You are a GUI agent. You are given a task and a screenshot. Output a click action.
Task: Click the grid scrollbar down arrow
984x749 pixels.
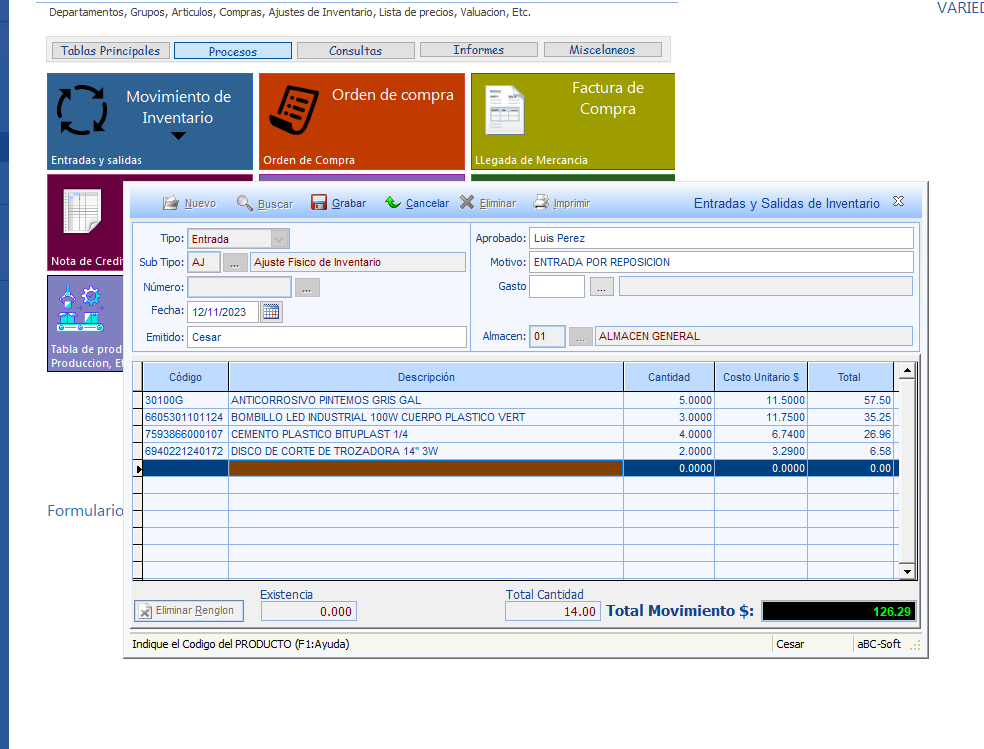907,571
